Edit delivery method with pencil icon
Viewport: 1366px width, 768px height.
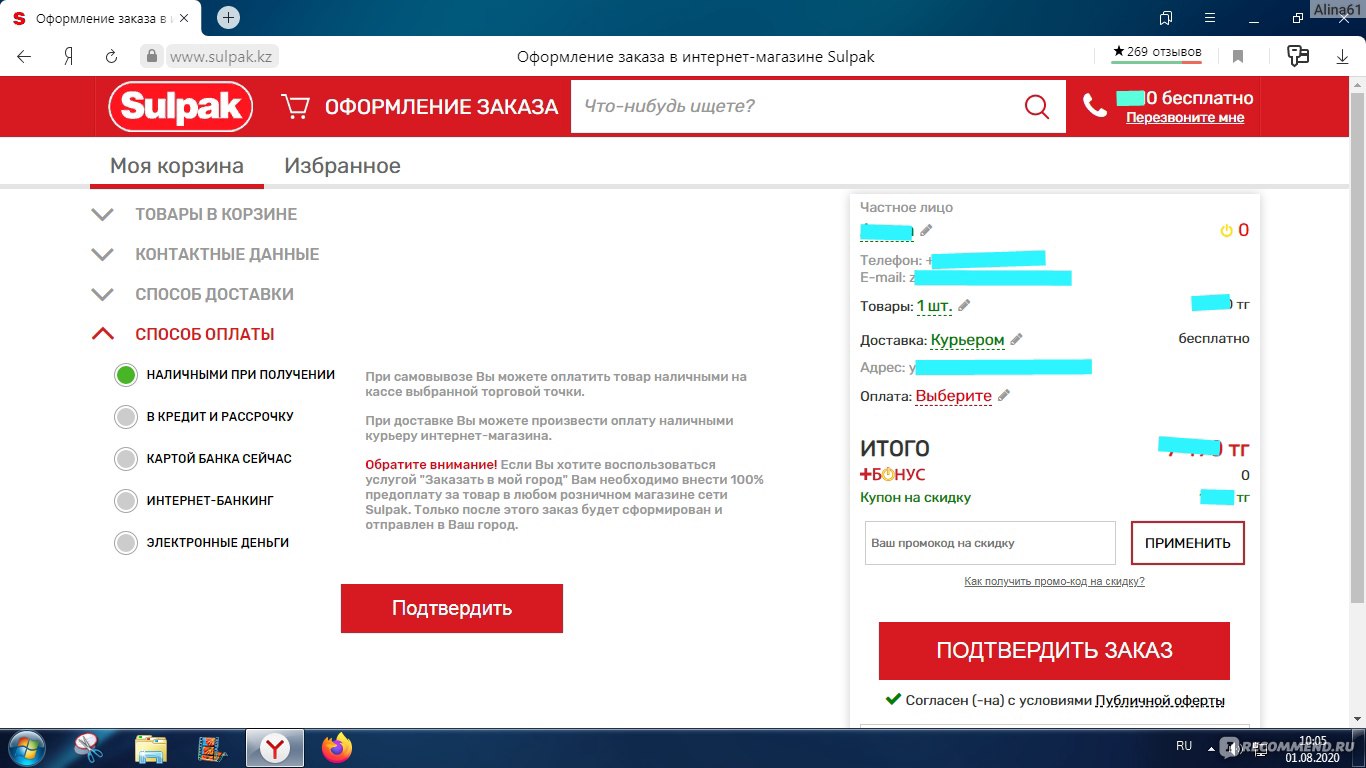[1016, 339]
